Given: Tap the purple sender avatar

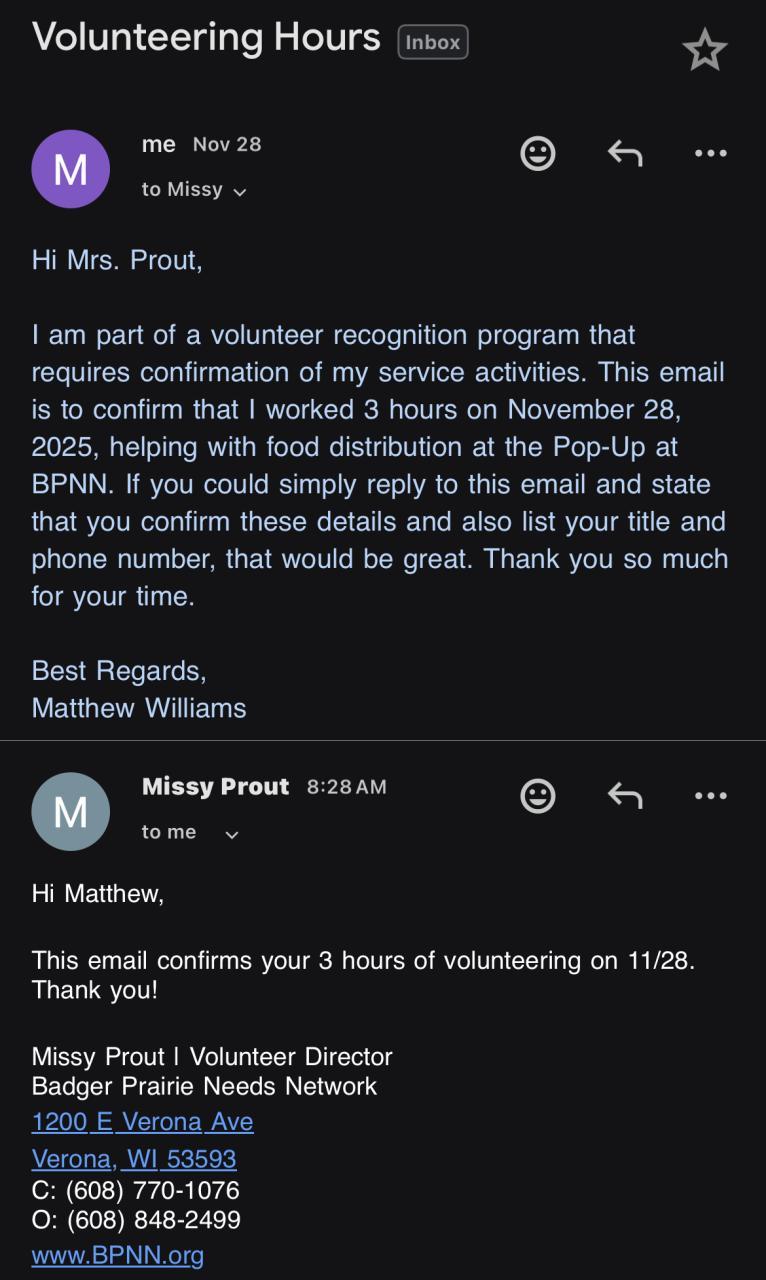Looking at the screenshot, I should (x=70, y=169).
